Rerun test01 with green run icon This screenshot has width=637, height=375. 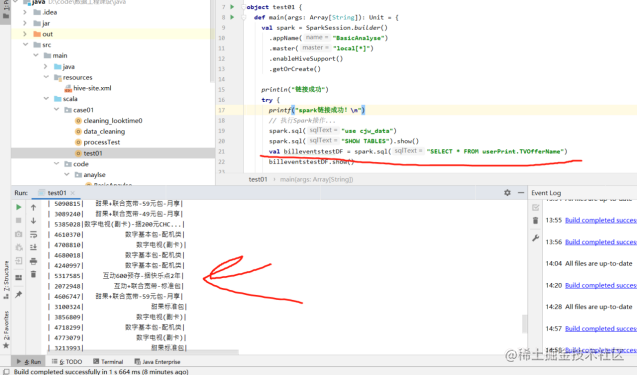[x=18, y=207]
